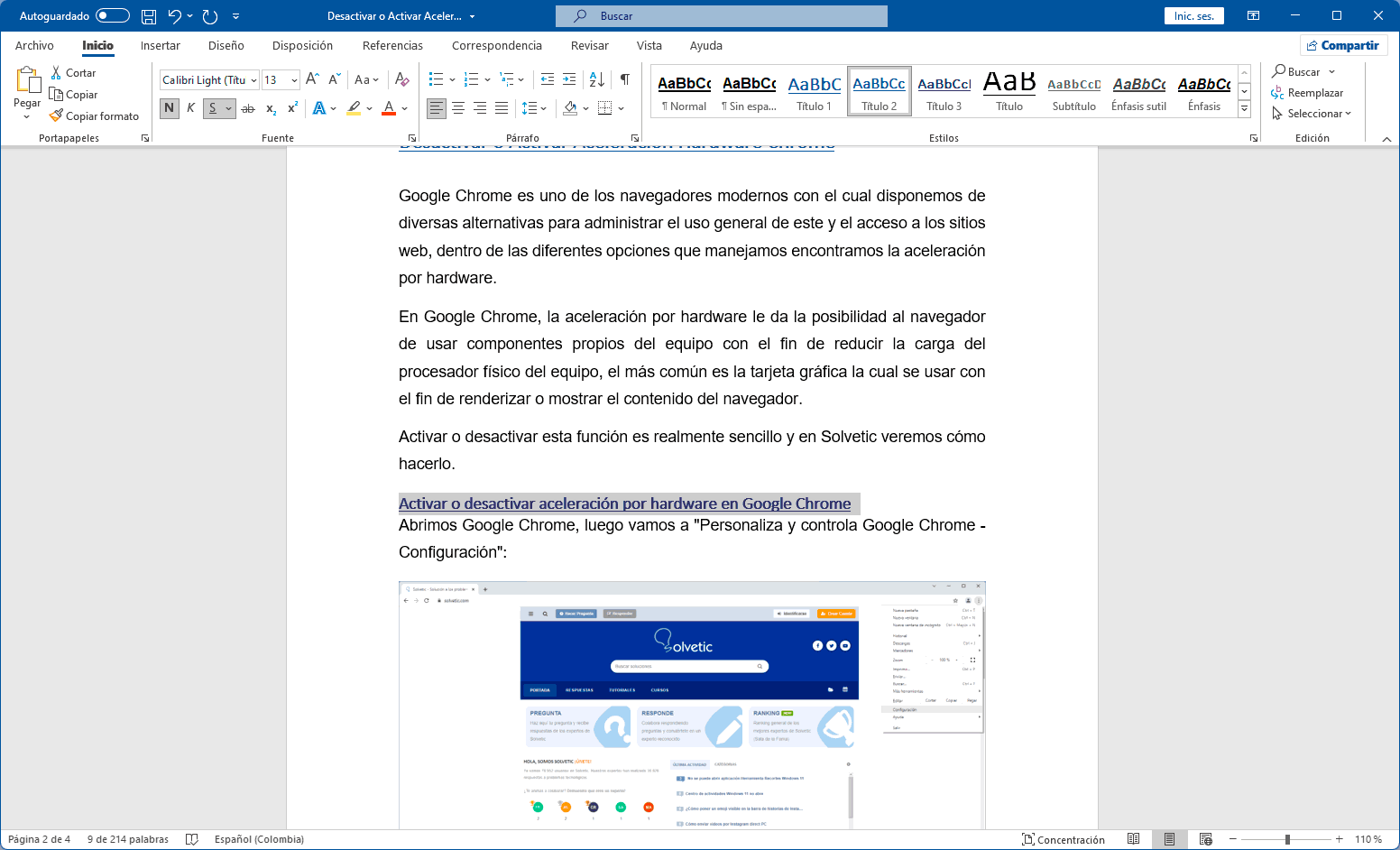The height and width of the screenshot is (850, 1400).
Task: Click the Inic. ses. sign-in button
Action: [x=1194, y=16]
